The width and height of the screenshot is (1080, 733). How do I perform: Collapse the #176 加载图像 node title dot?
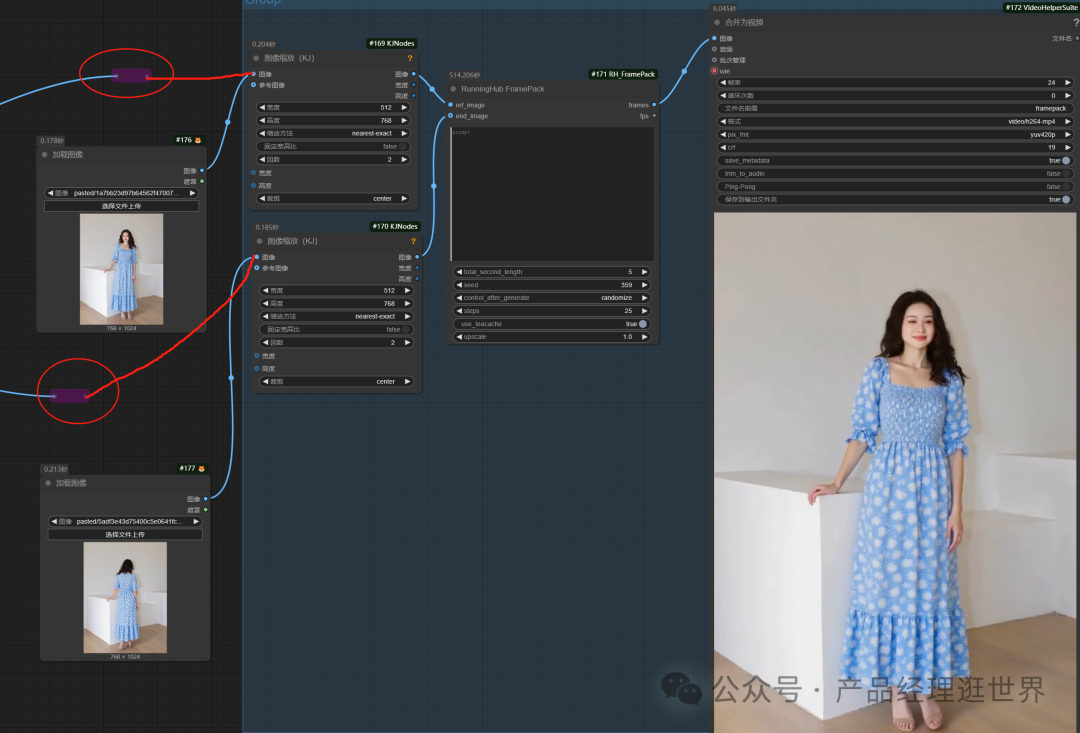pyautogui.click(x=45, y=155)
